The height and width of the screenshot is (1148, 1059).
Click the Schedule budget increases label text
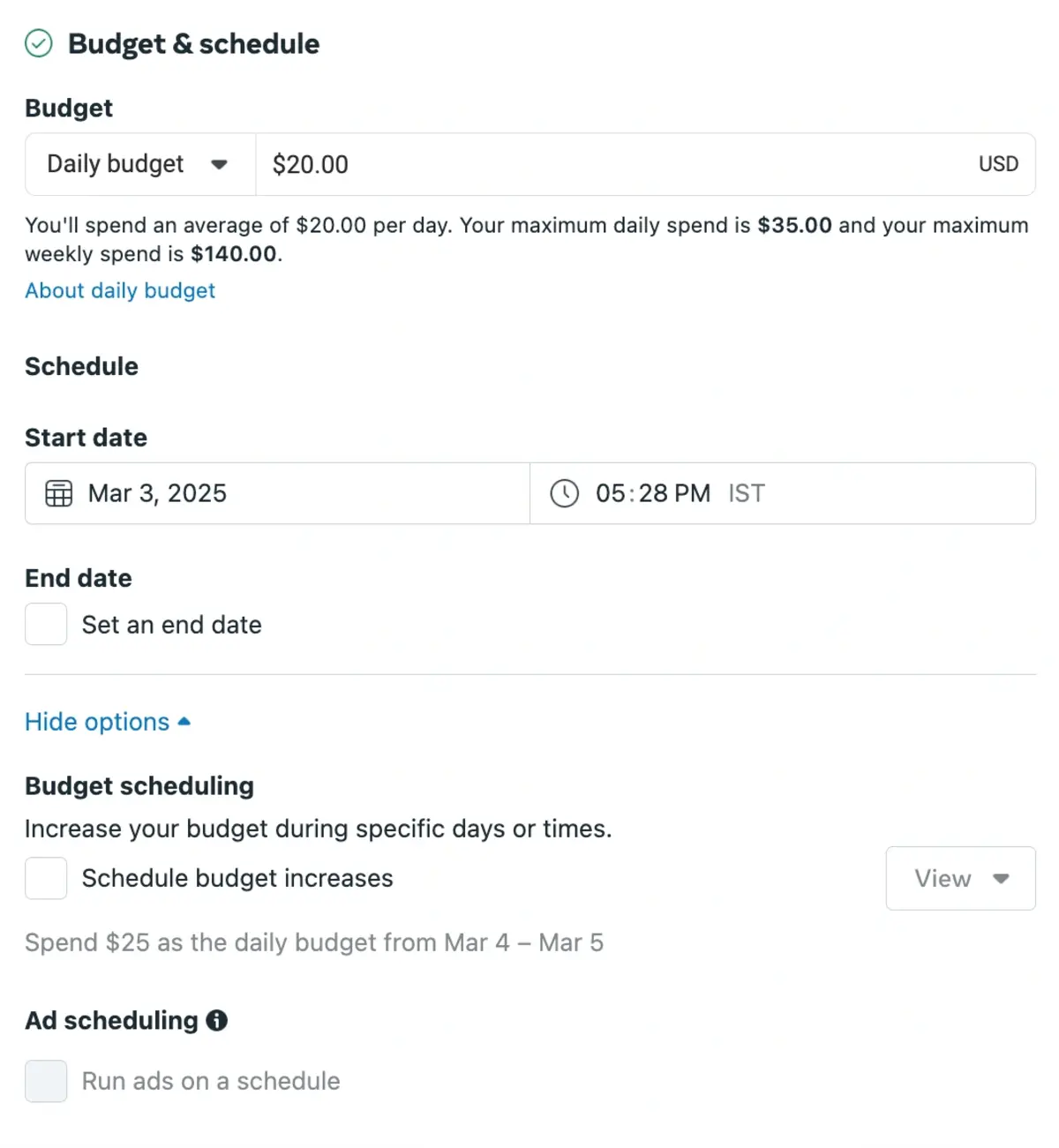237,879
